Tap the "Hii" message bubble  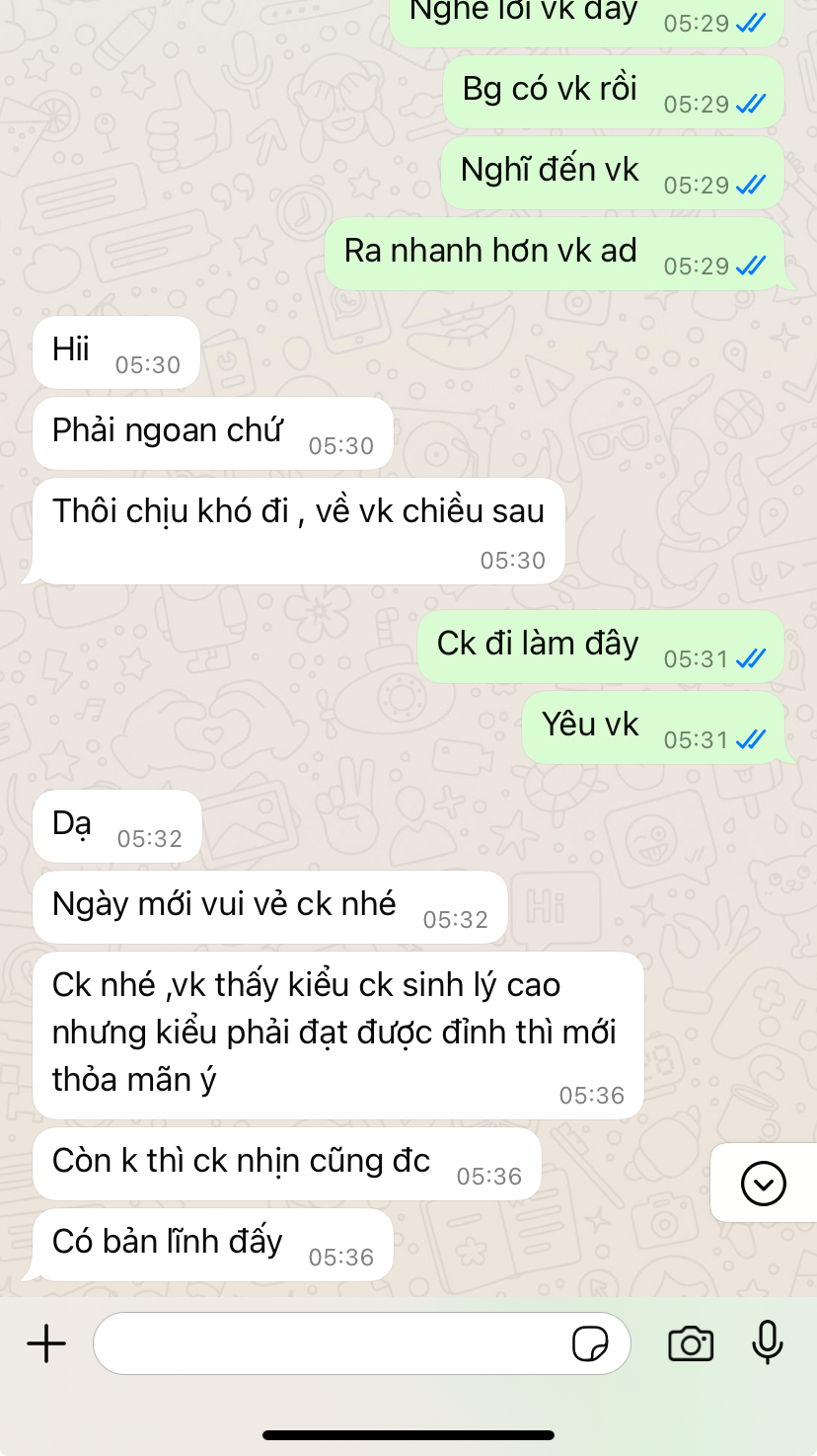pos(116,352)
